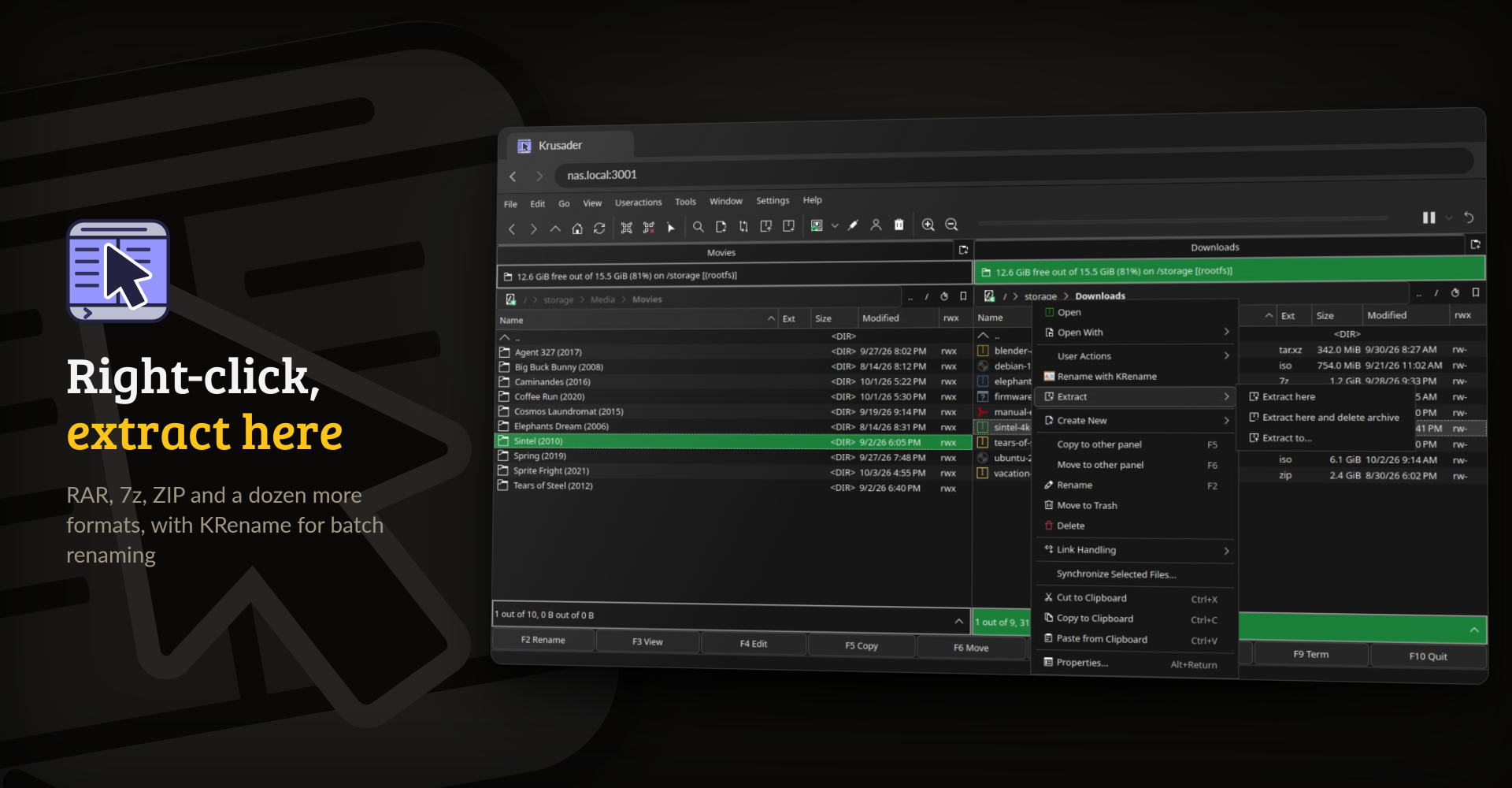
Task: Click the job progress bar in toolbar
Action: pyautogui.click(x=1181, y=220)
